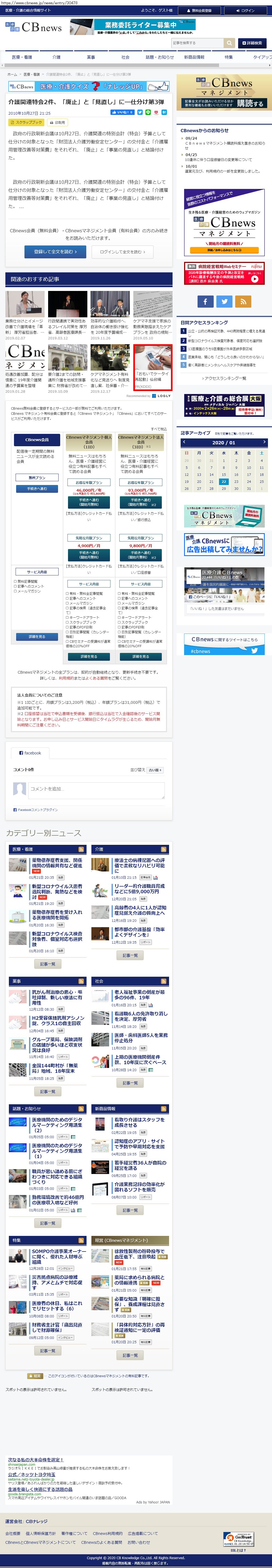Share the article via the LINE icon
Viewport: 272px width, 1568px height.
coord(148,112)
